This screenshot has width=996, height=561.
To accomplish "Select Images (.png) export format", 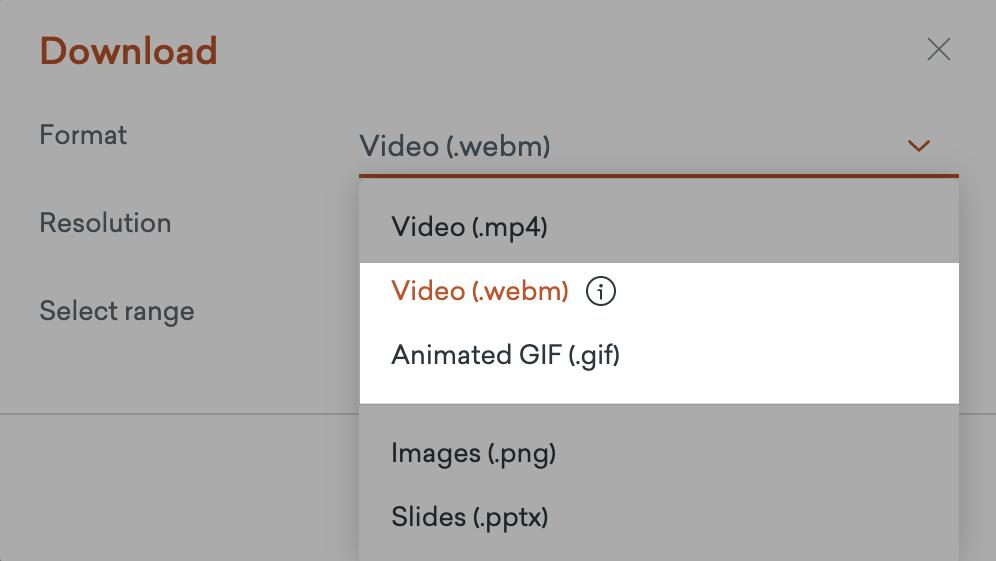I will pos(659,453).
